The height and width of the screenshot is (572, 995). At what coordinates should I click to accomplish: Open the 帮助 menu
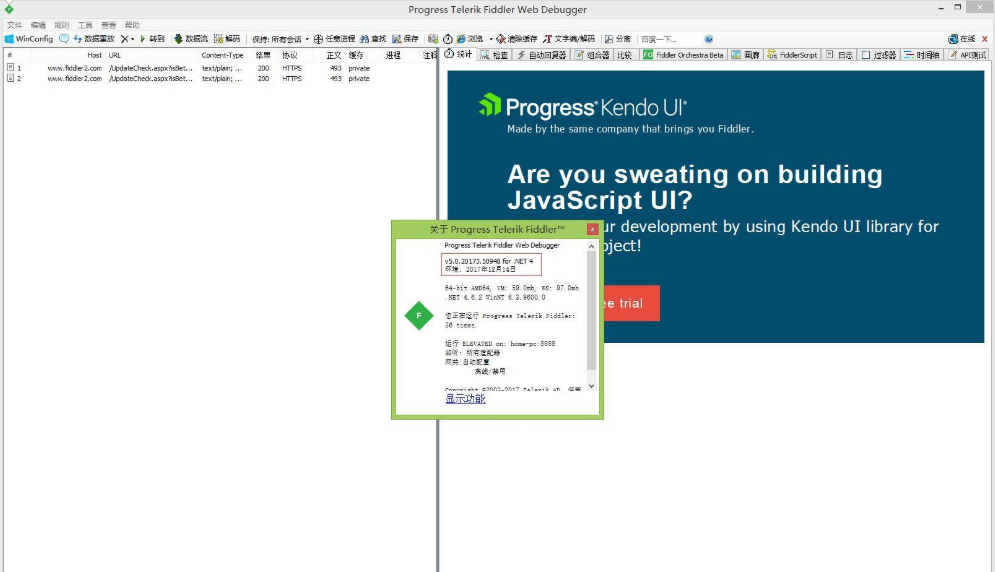point(132,25)
